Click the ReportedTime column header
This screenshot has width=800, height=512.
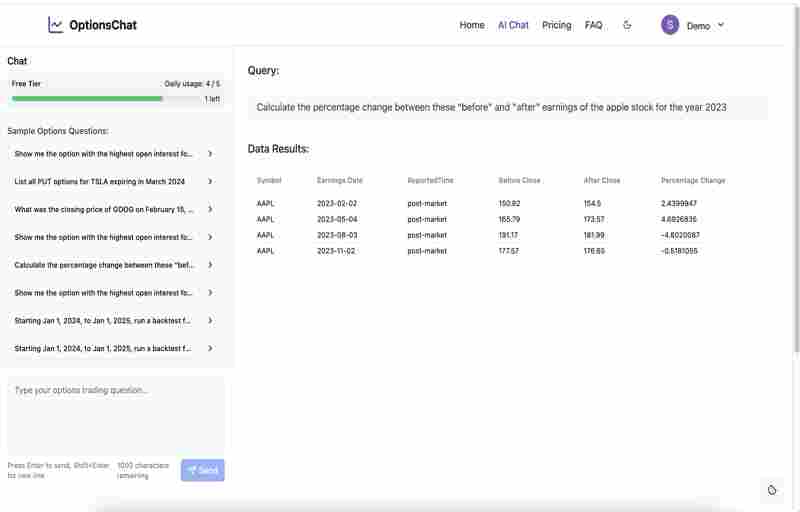[x=430, y=180]
